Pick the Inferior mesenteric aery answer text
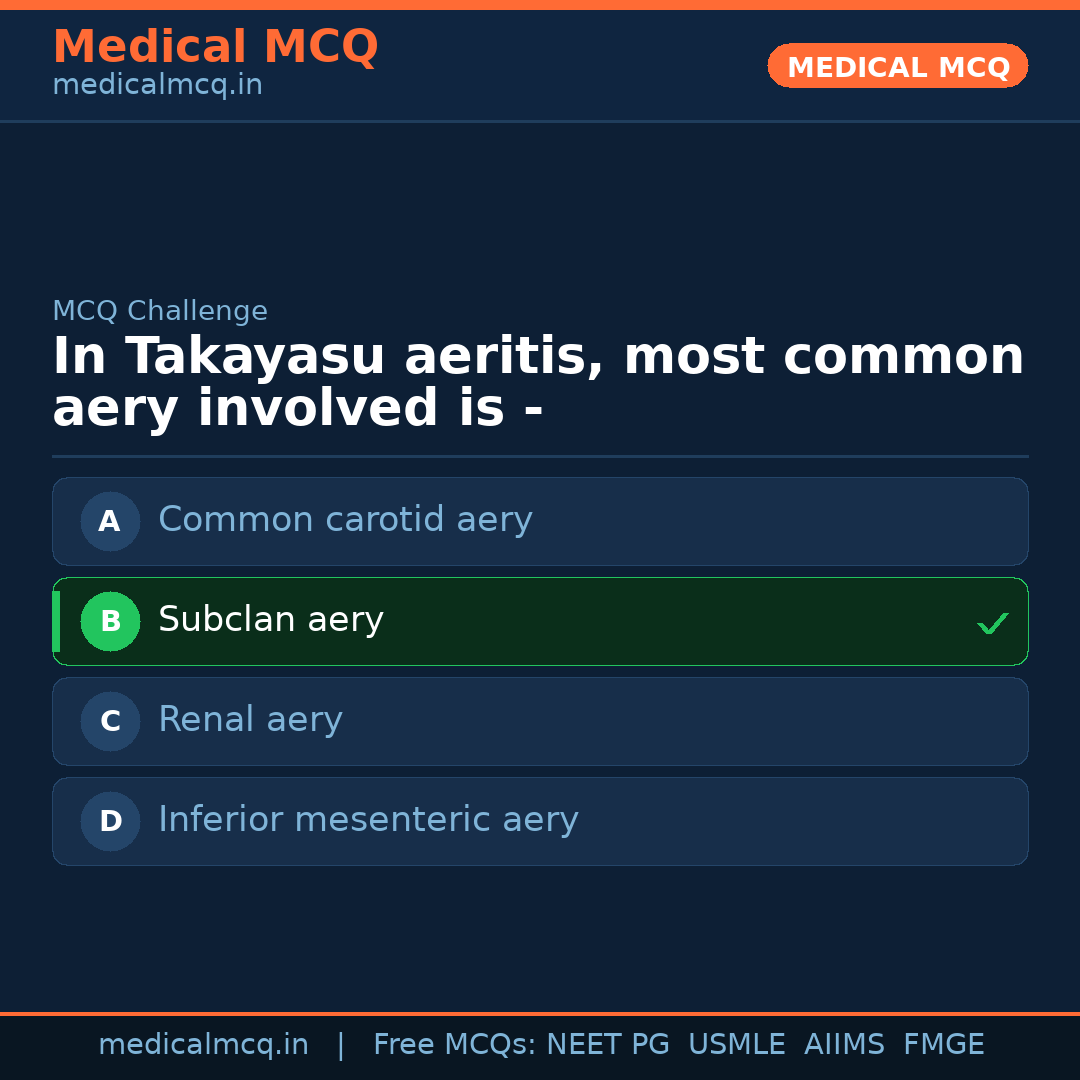This screenshot has height=1080, width=1080. pyautogui.click(x=368, y=820)
